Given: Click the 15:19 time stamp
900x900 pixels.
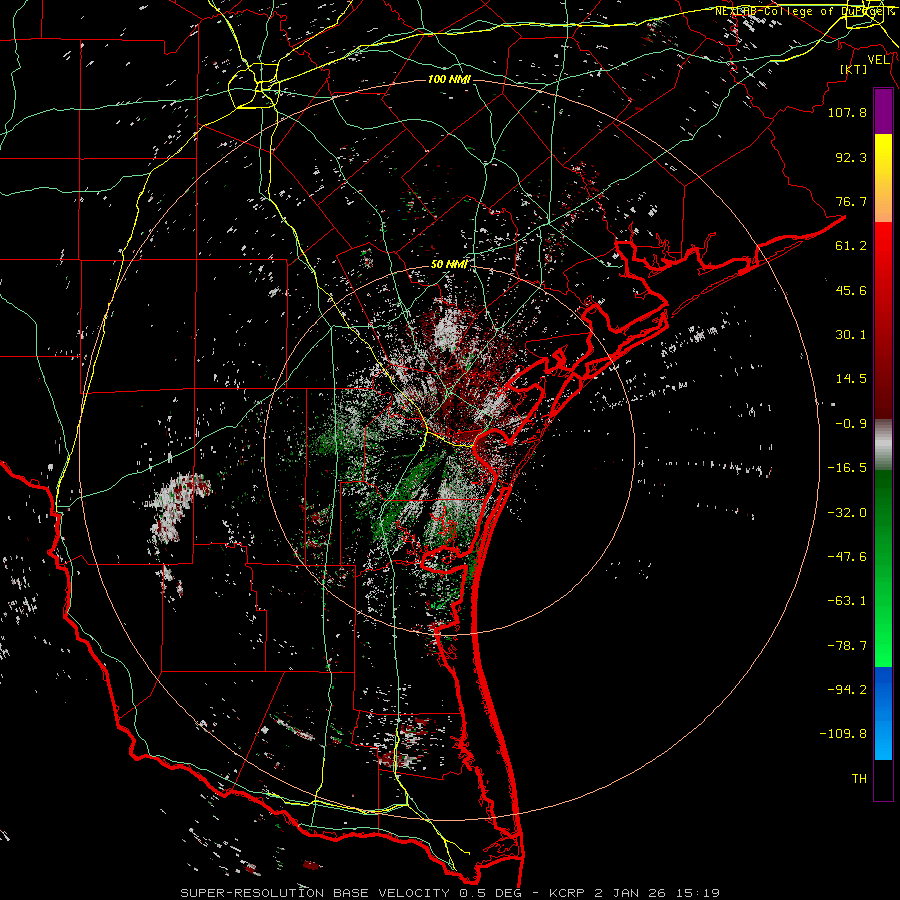Looking at the screenshot, I should point(697,893).
